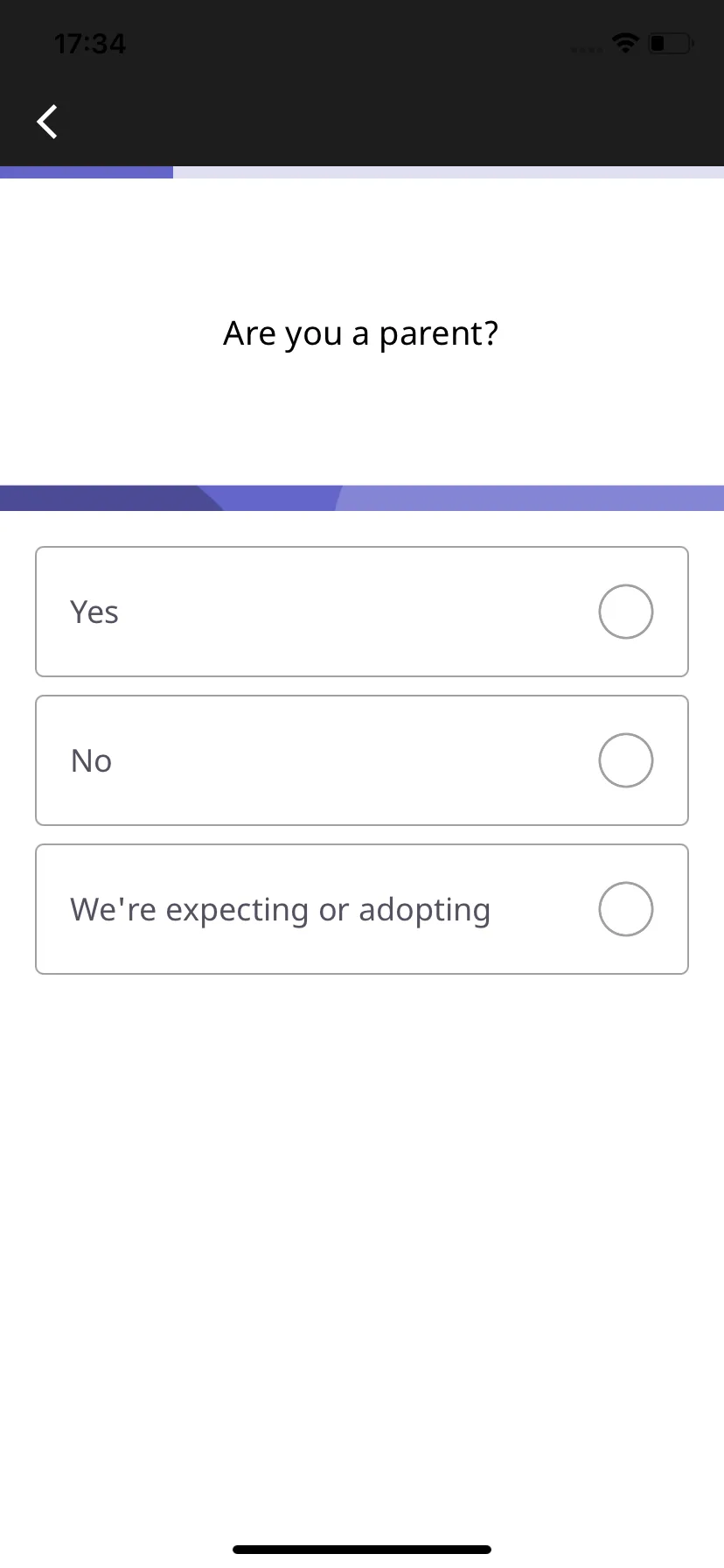The image size is (724, 1568).
Task: Tap the 17:34 clock in status bar
Action: [x=90, y=44]
